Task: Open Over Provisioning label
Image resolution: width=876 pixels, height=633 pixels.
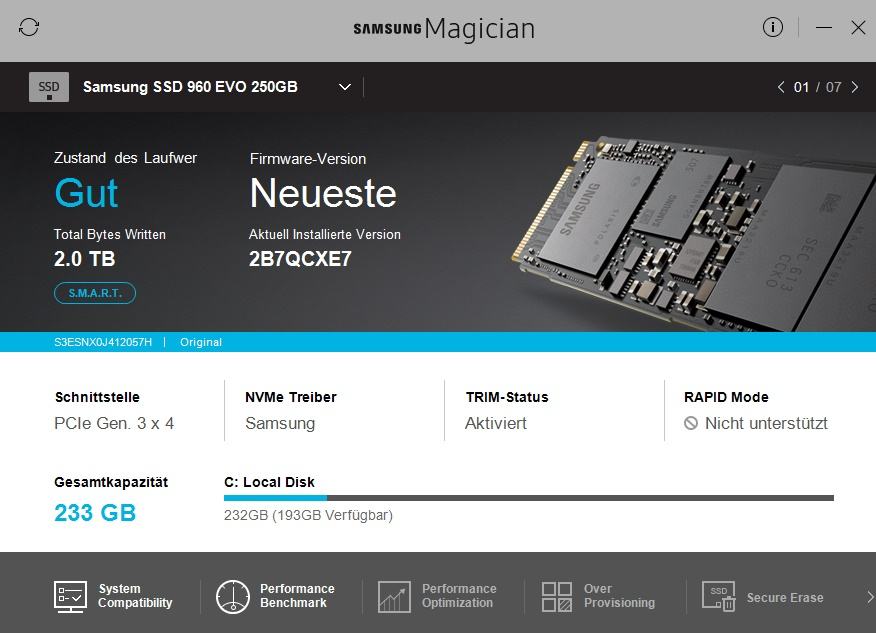Action: pos(620,596)
